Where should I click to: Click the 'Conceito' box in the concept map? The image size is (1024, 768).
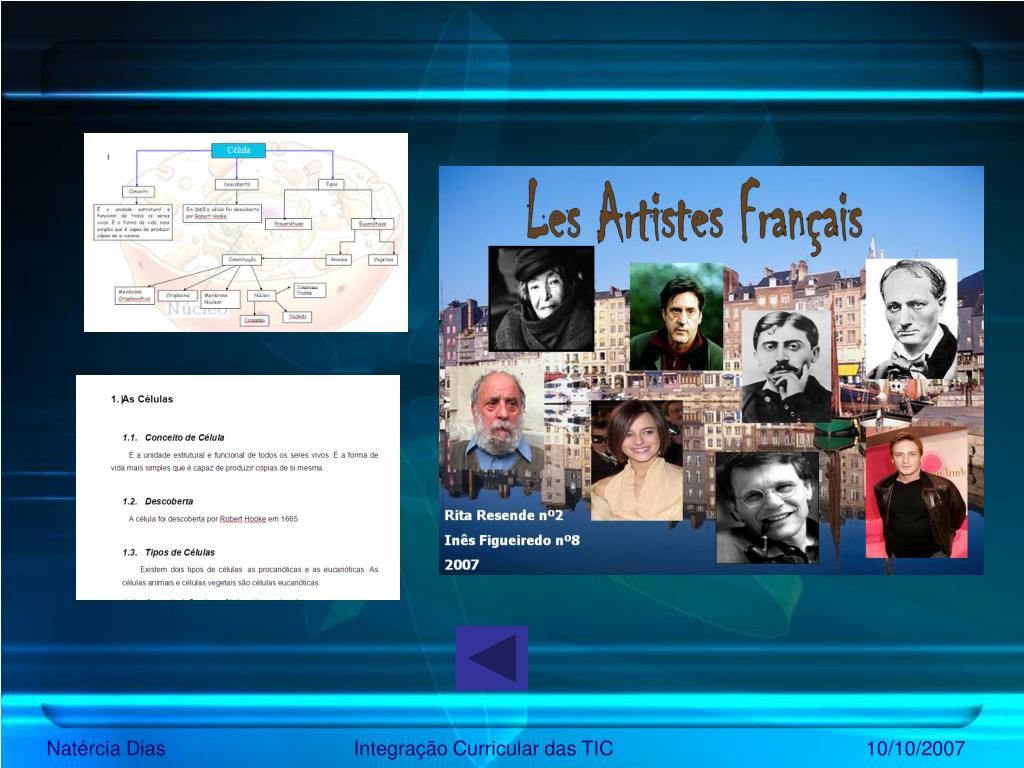pyautogui.click(x=138, y=192)
